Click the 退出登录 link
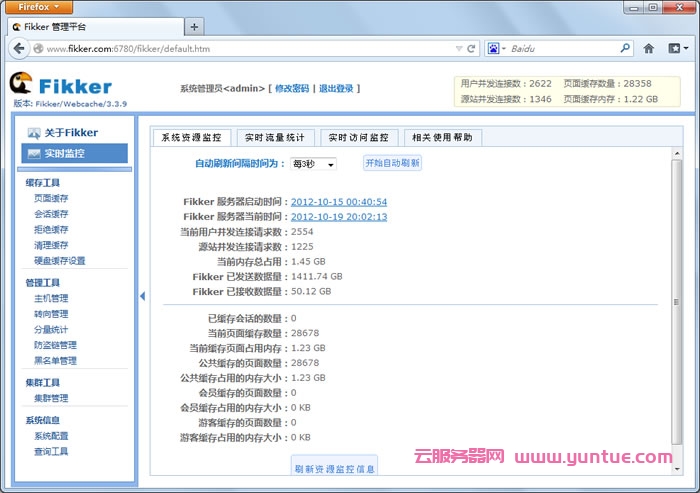 point(336,89)
